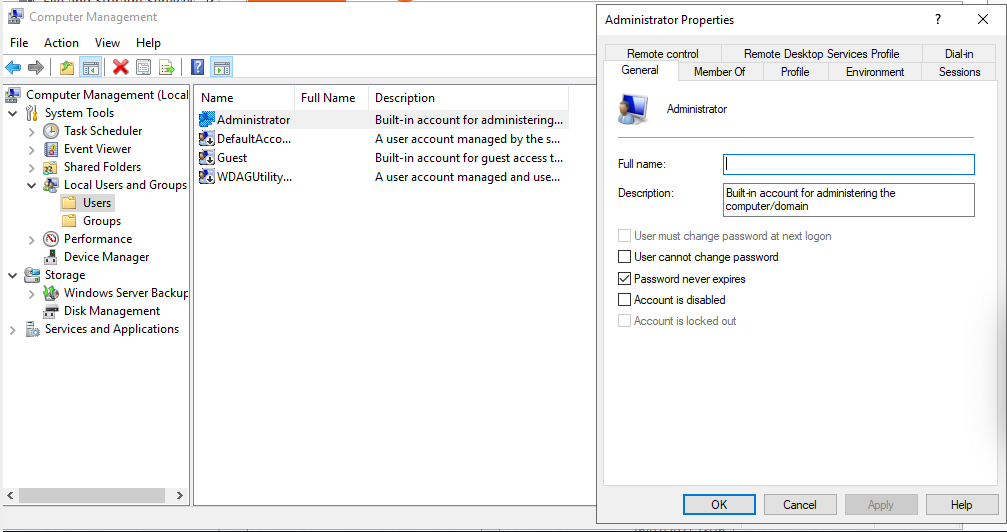1007x532 pixels.
Task: Click the Services and Applications icon
Action: (x=31, y=329)
